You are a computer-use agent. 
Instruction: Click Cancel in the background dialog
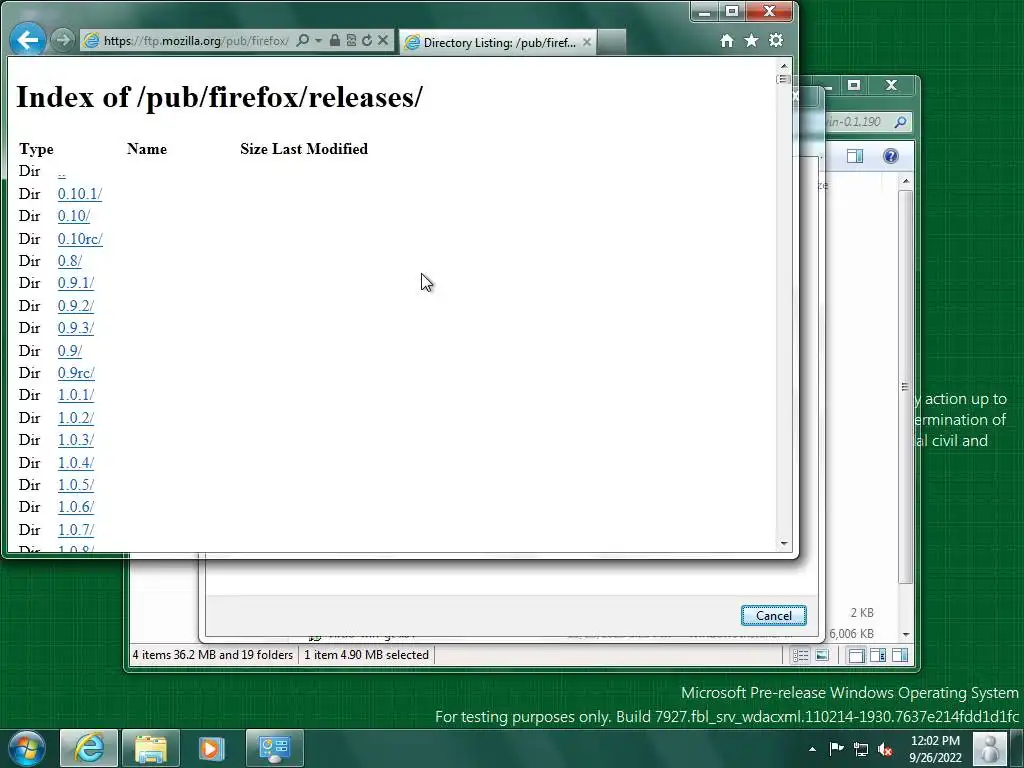(x=774, y=616)
